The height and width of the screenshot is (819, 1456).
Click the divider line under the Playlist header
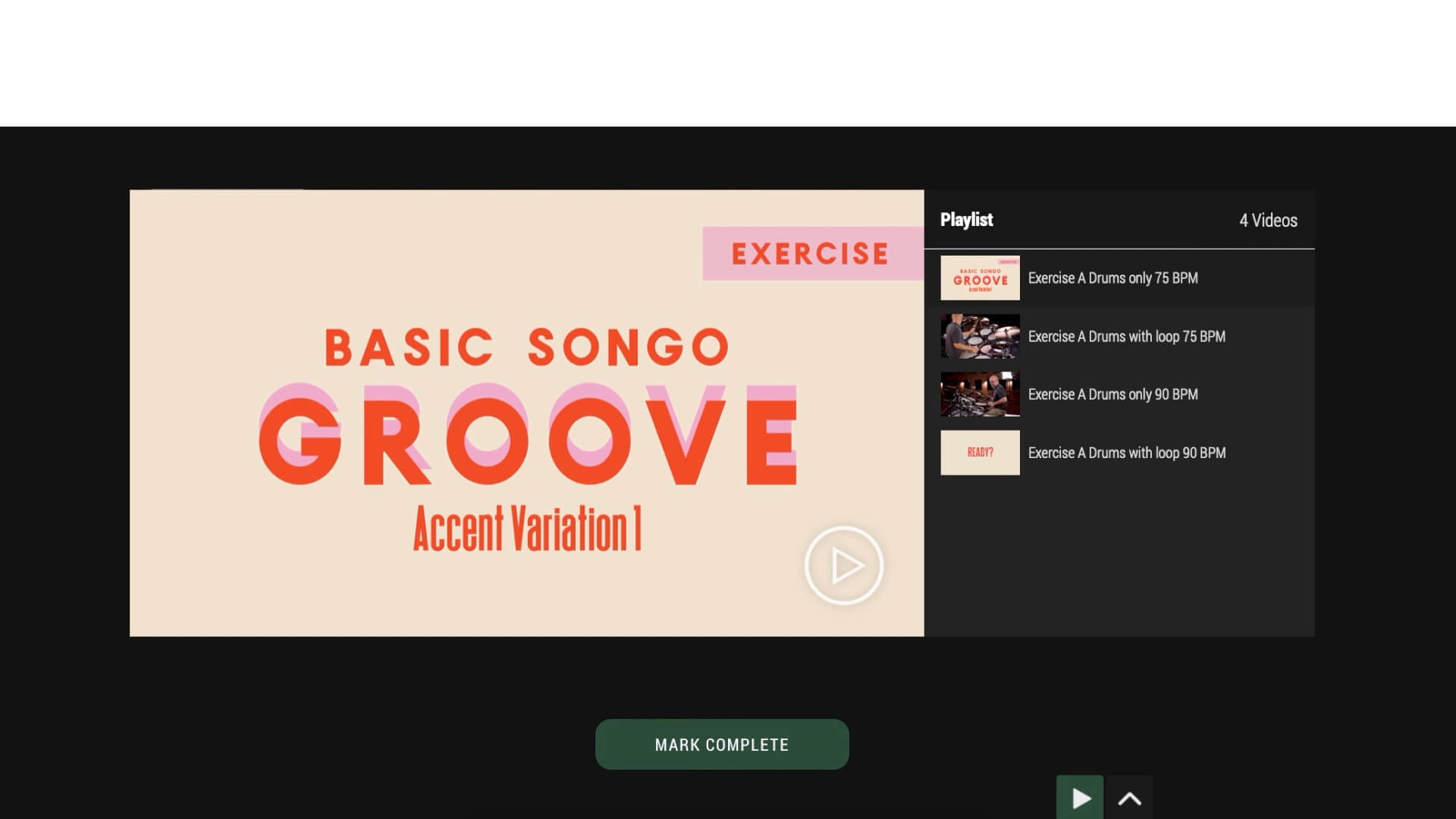click(x=1119, y=248)
